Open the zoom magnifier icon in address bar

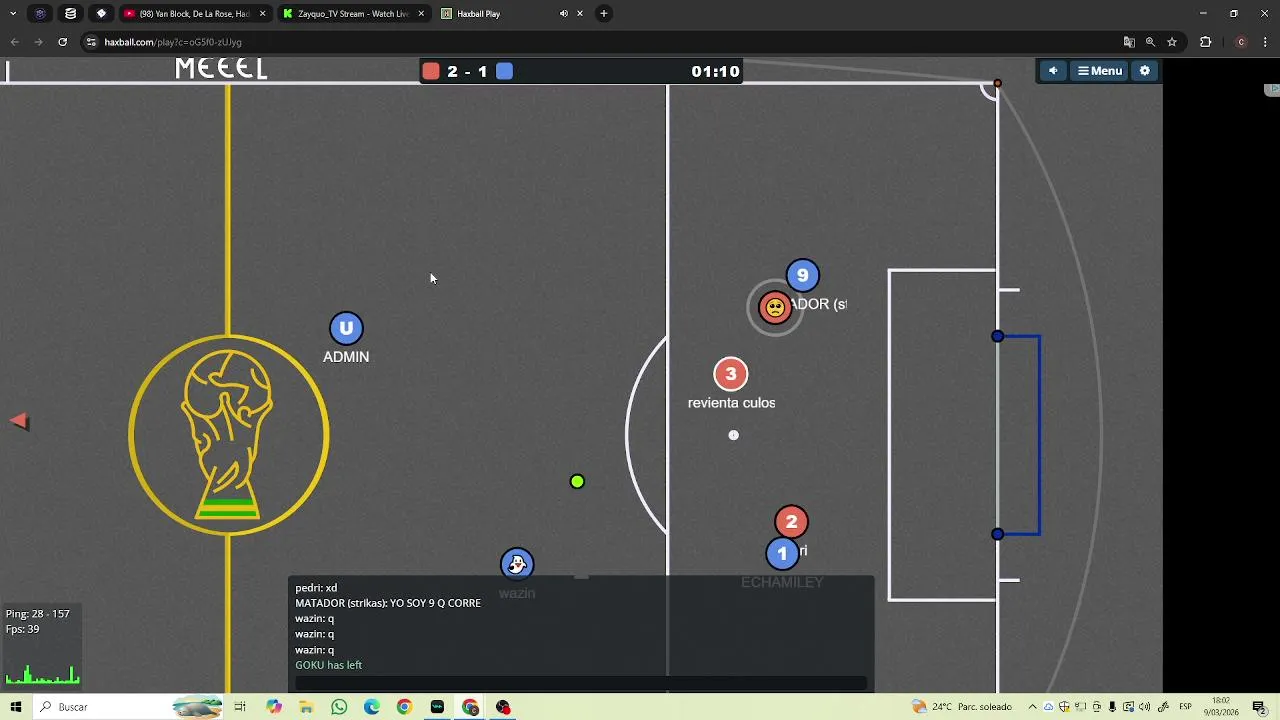(1150, 42)
